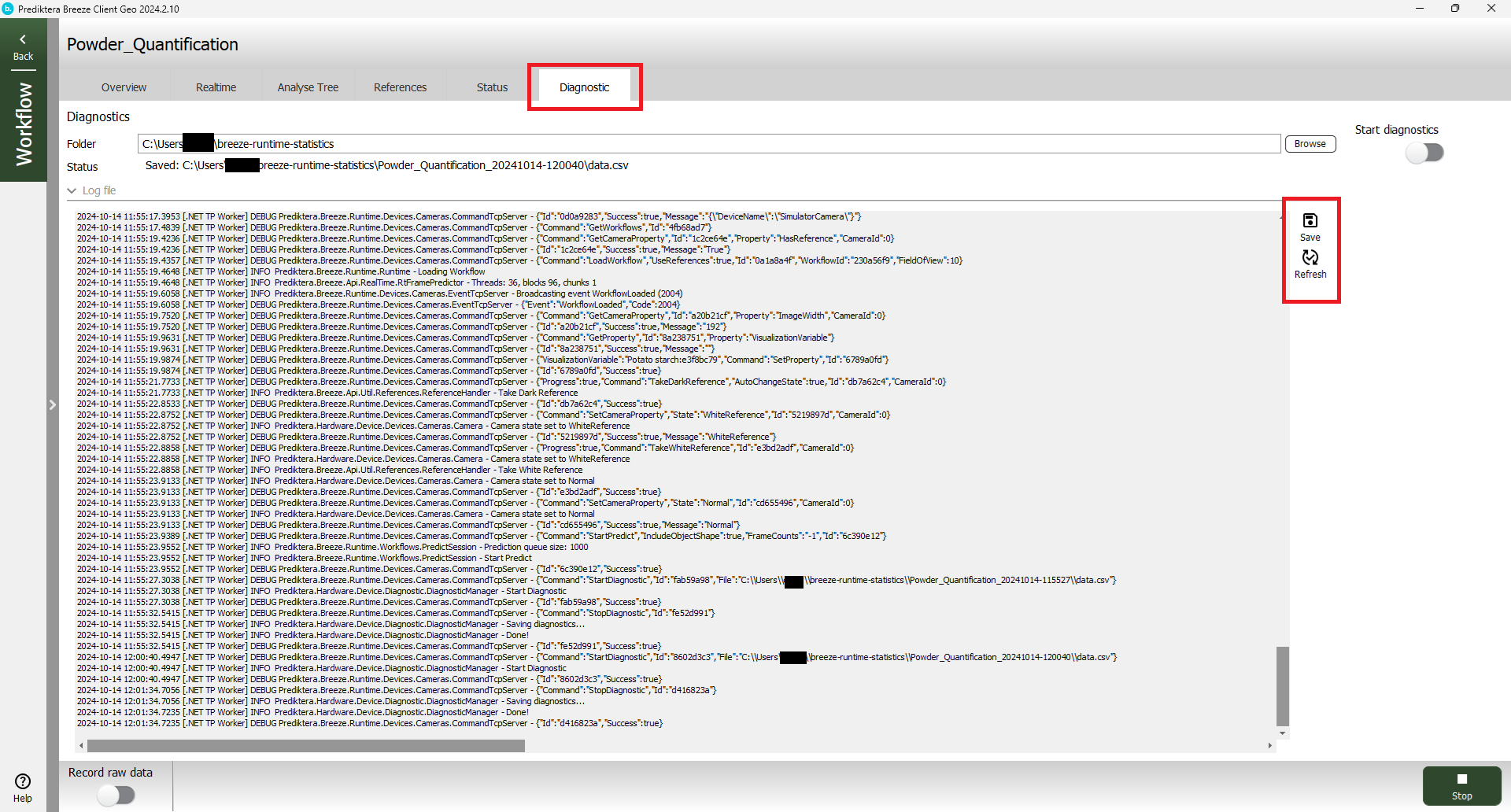Click the Refresh log icon

click(1310, 258)
